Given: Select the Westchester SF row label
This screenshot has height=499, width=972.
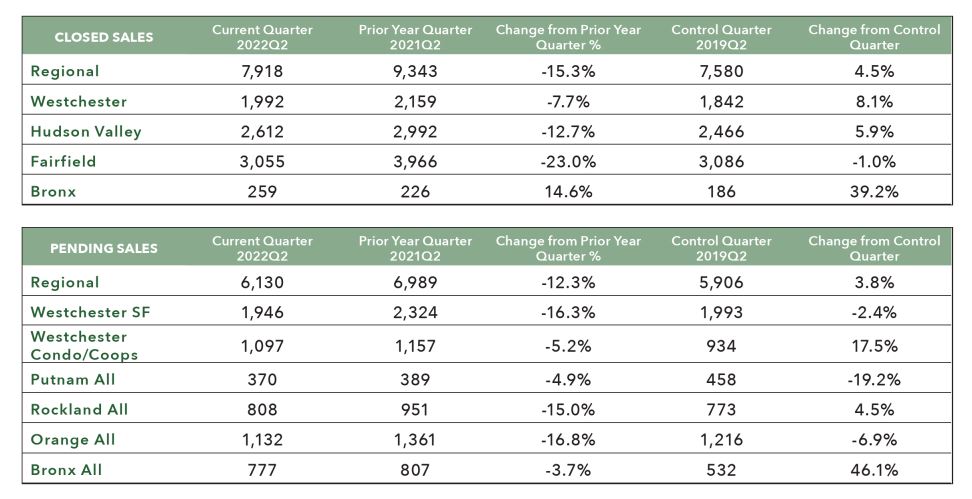Looking at the screenshot, I should [x=91, y=312].
